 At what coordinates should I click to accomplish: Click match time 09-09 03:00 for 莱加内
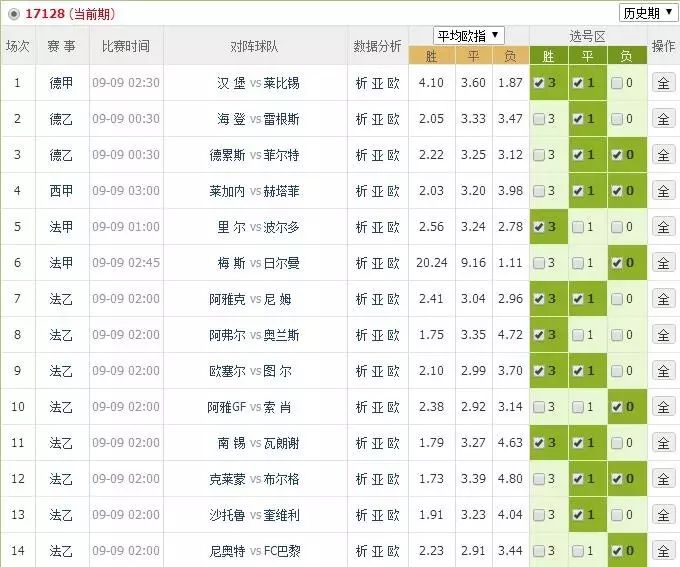click(x=126, y=191)
